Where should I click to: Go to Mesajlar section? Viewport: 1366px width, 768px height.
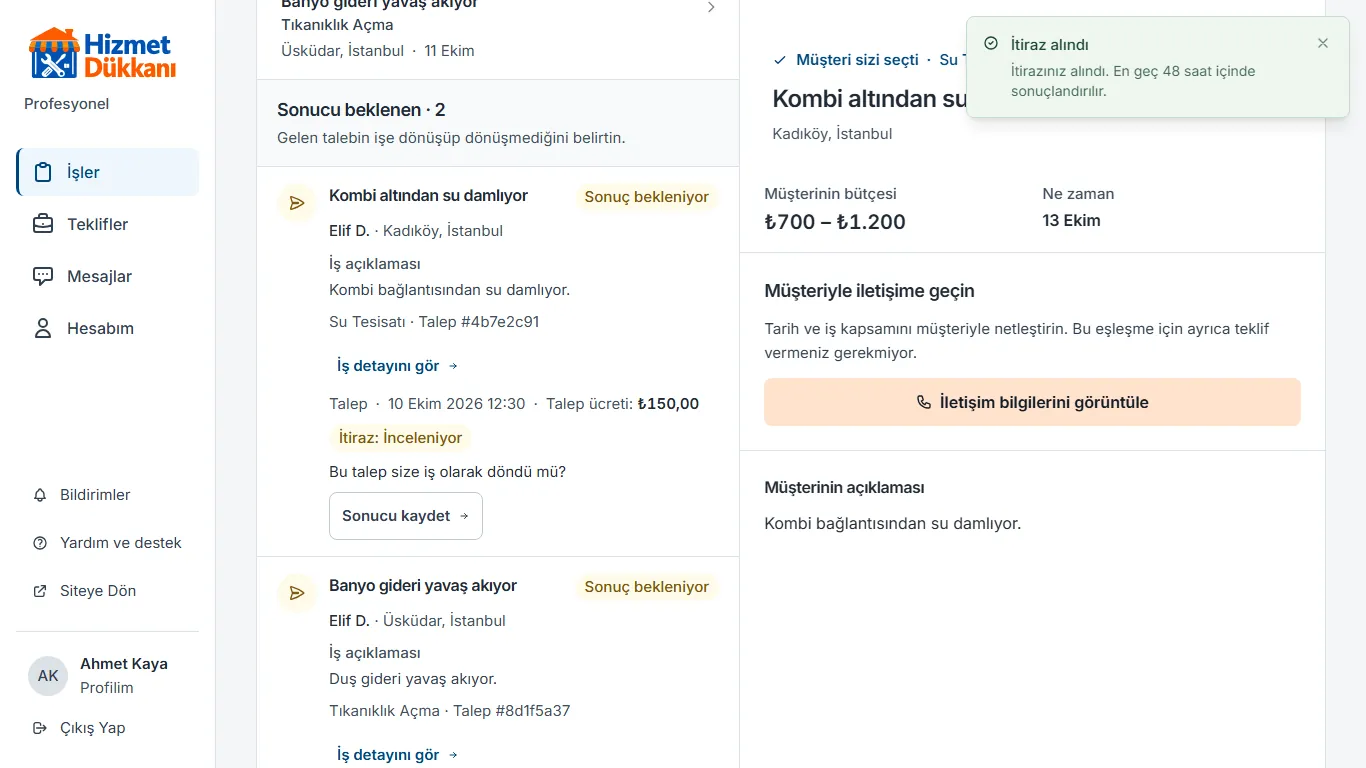coord(107,276)
